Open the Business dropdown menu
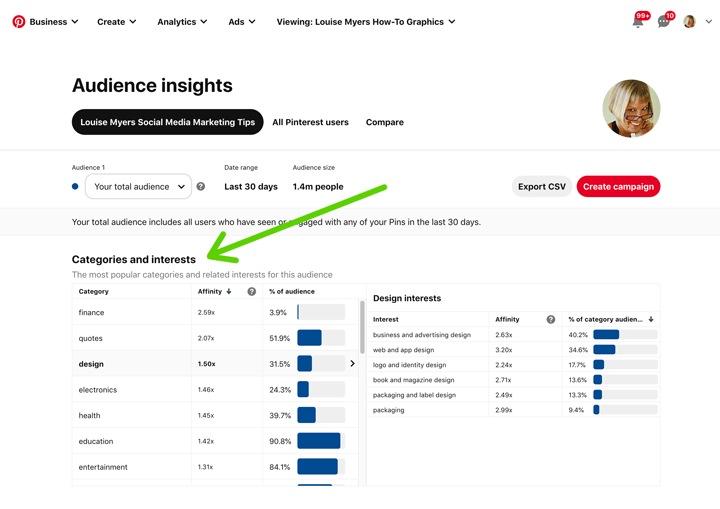 [x=54, y=22]
